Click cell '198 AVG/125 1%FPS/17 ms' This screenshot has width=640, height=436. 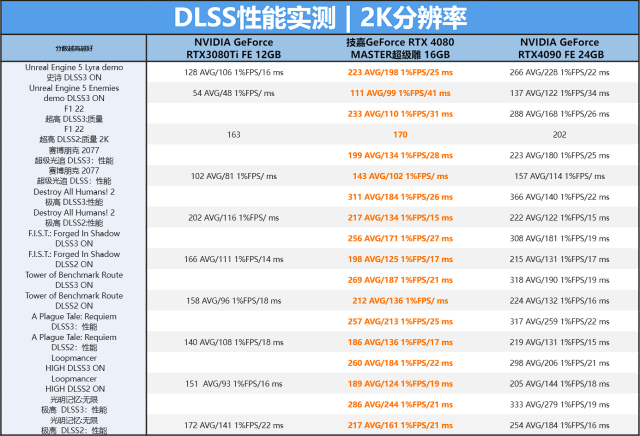(x=400, y=259)
